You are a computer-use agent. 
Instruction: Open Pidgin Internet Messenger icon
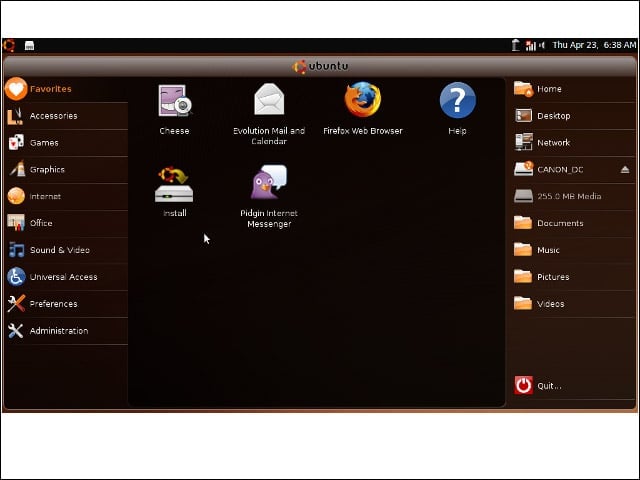pyautogui.click(x=269, y=182)
